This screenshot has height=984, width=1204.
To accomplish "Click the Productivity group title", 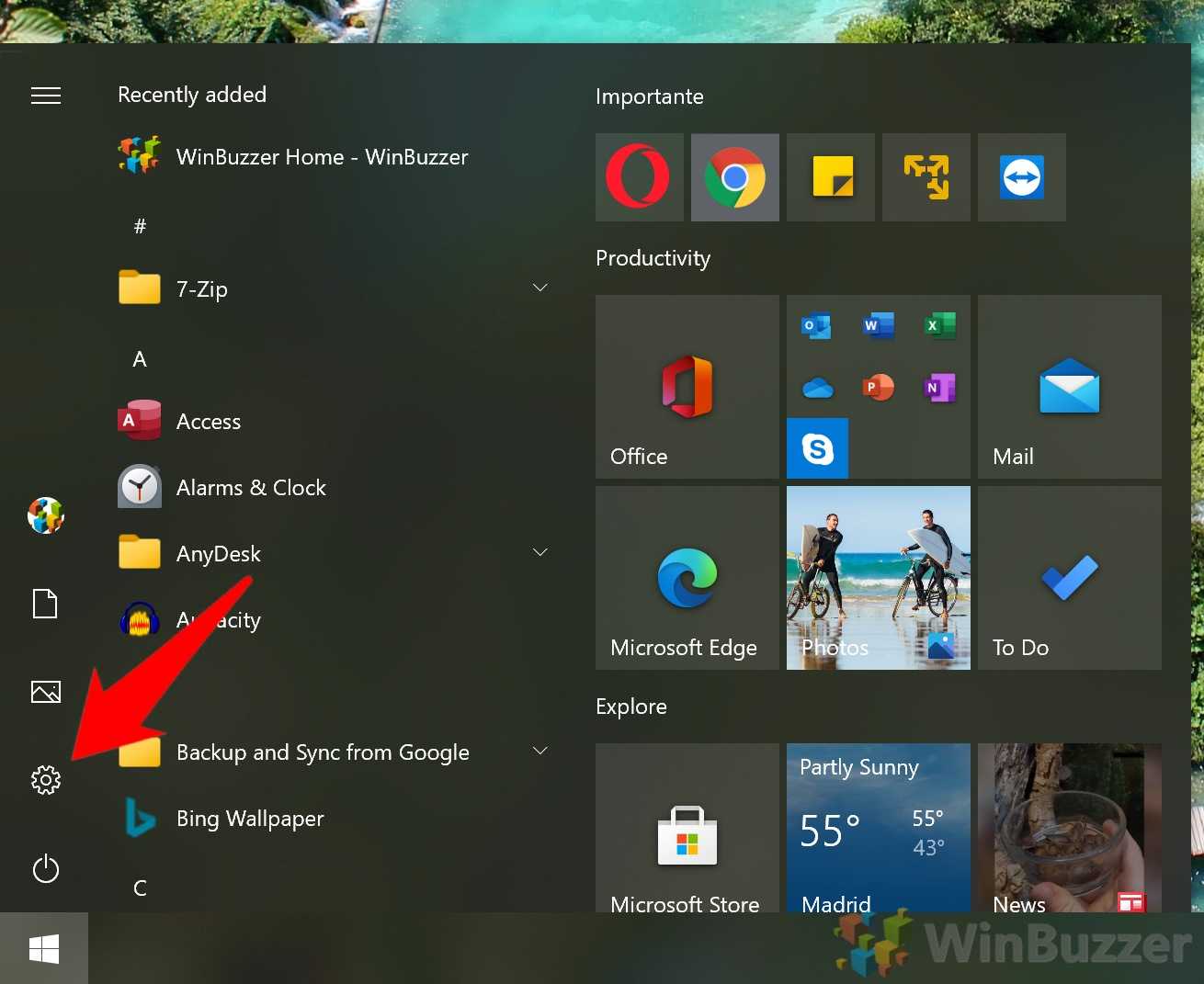I will coord(653,258).
